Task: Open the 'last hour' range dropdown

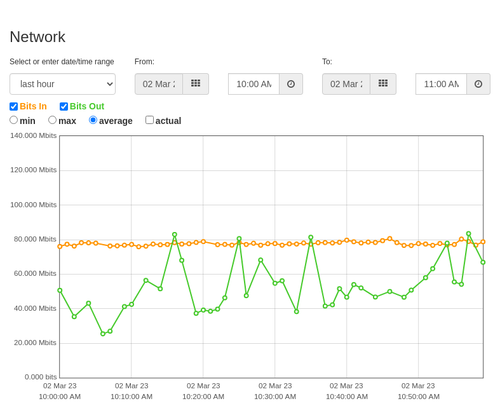Action: pos(63,84)
